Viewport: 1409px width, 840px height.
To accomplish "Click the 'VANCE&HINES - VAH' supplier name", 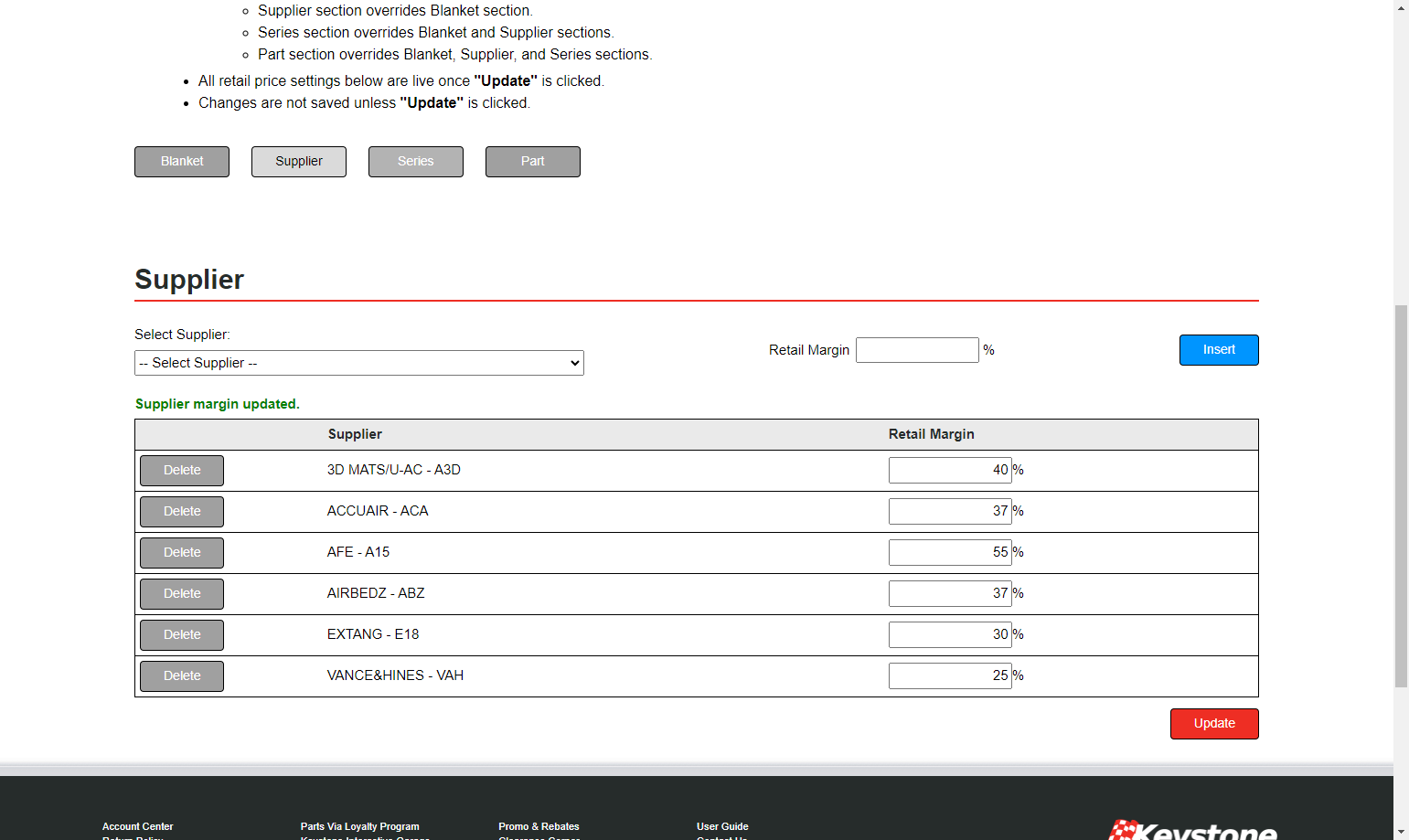I will click(x=395, y=675).
